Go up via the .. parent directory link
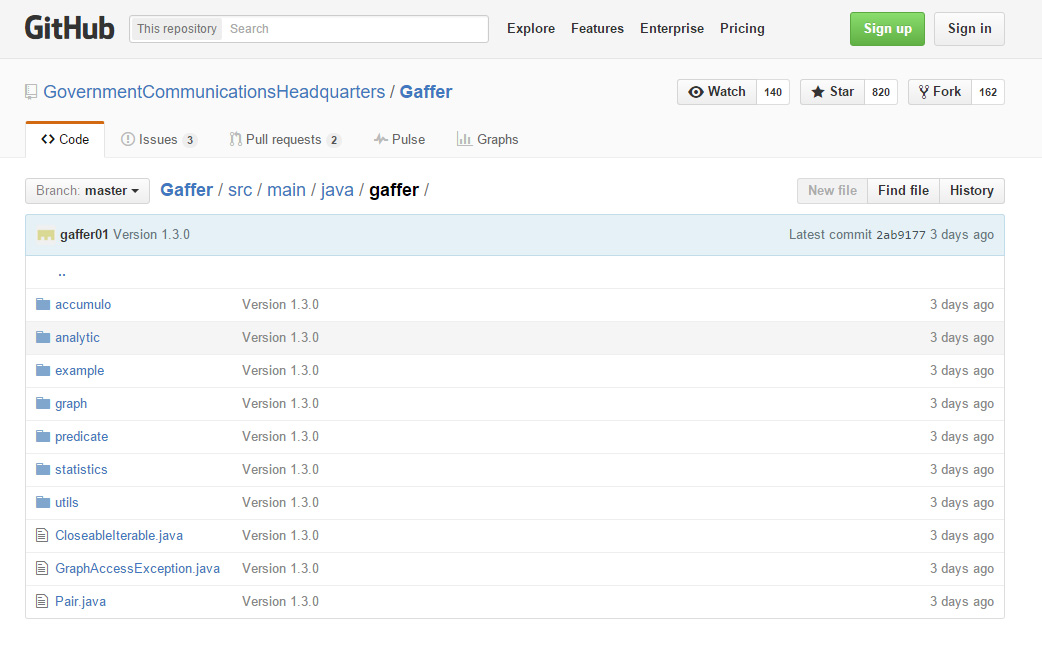 coord(62,272)
